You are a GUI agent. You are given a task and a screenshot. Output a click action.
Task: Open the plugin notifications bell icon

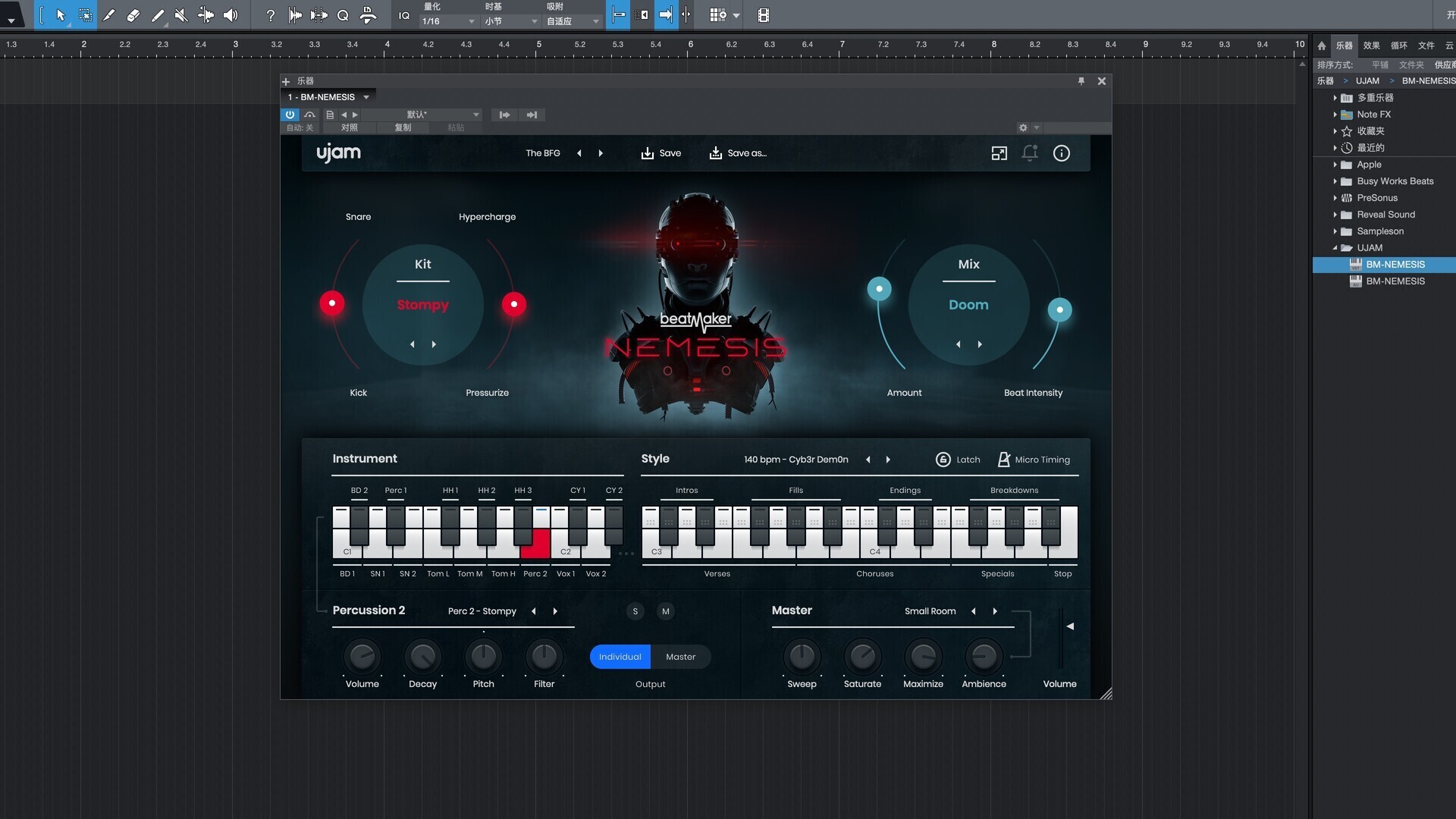tap(1030, 153)
